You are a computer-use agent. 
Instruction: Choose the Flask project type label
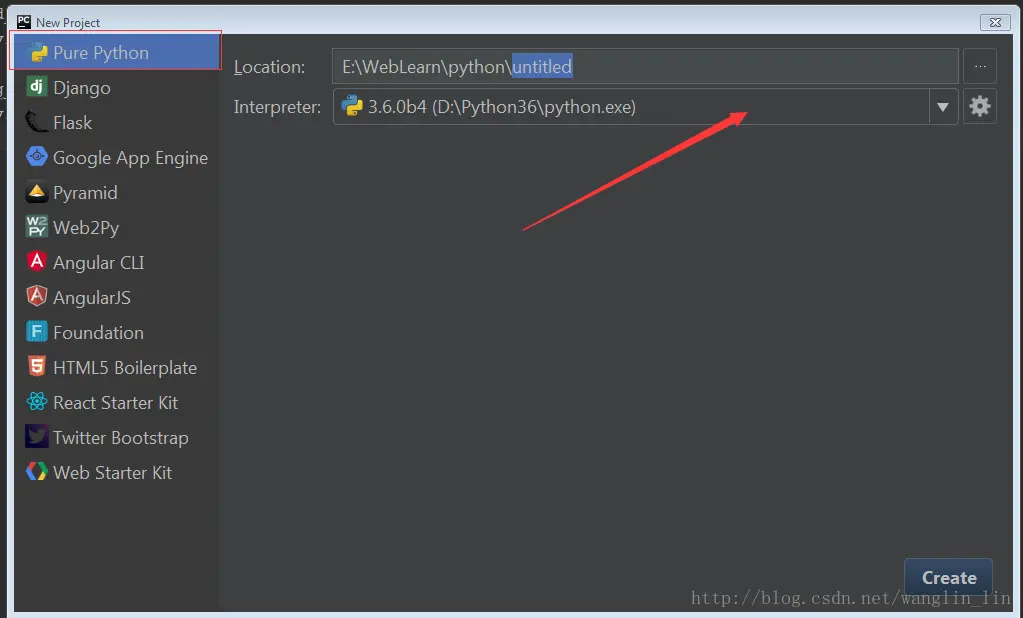(72, 123)
